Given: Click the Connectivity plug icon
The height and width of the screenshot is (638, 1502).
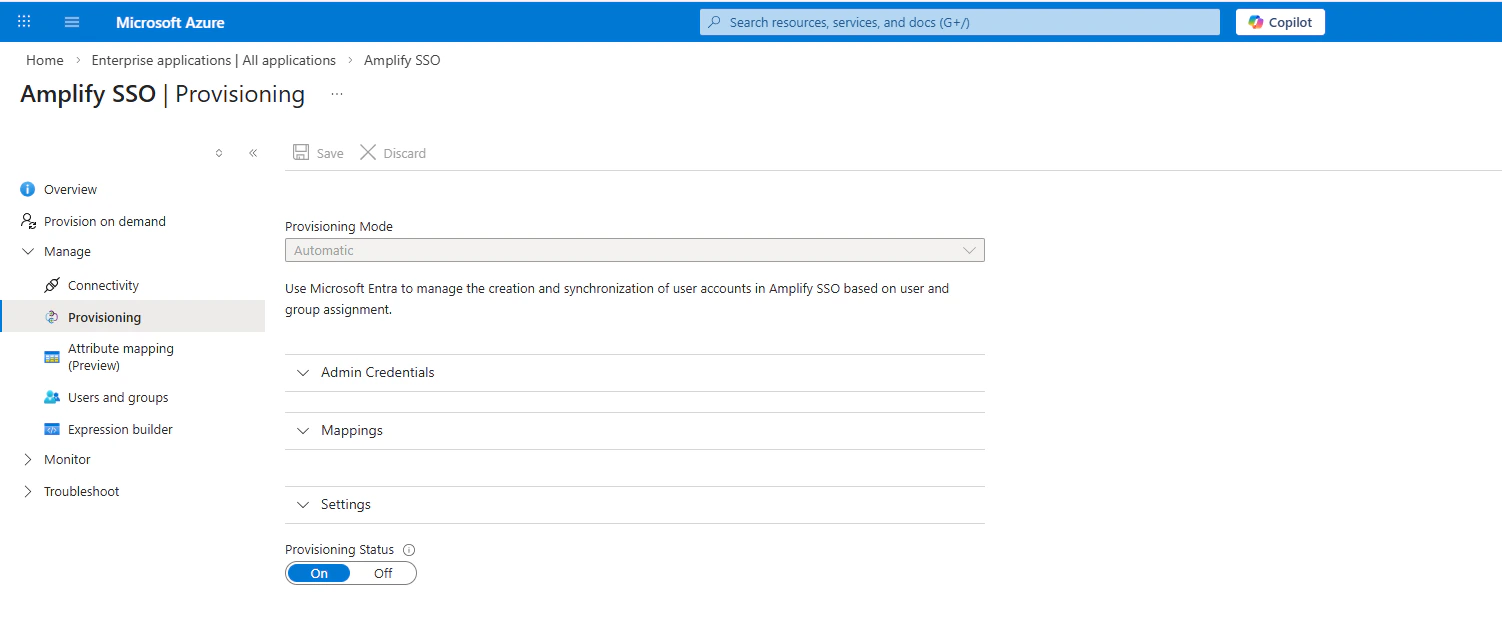Looking at the screenshot, I should [x=52, y=285].
